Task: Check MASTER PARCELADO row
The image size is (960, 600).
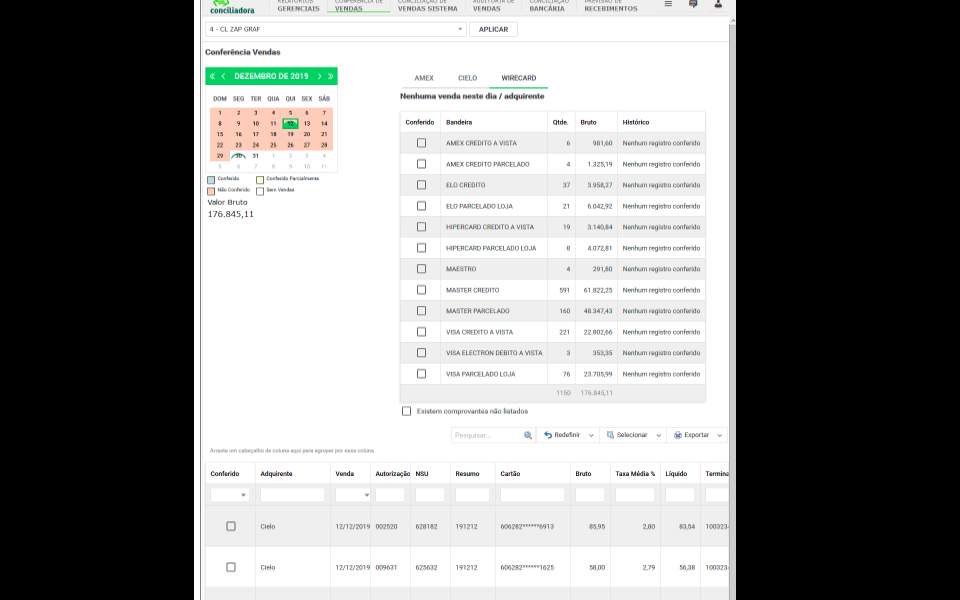Action: pos(421,310)
